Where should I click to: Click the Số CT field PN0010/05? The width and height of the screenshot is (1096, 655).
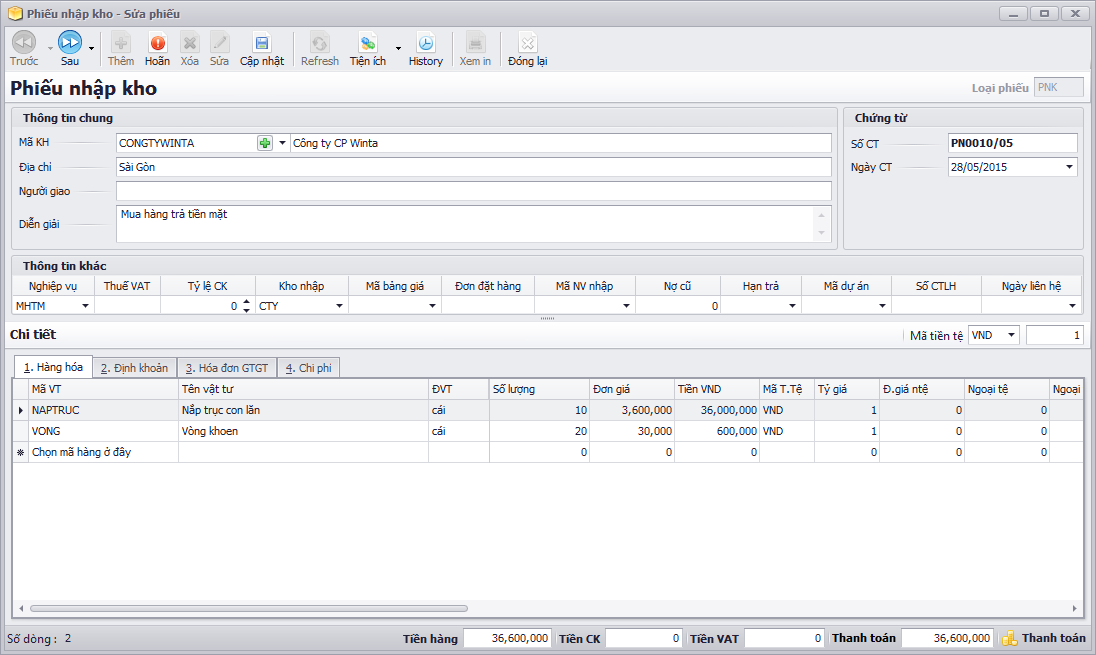[x=1011, y=143]
